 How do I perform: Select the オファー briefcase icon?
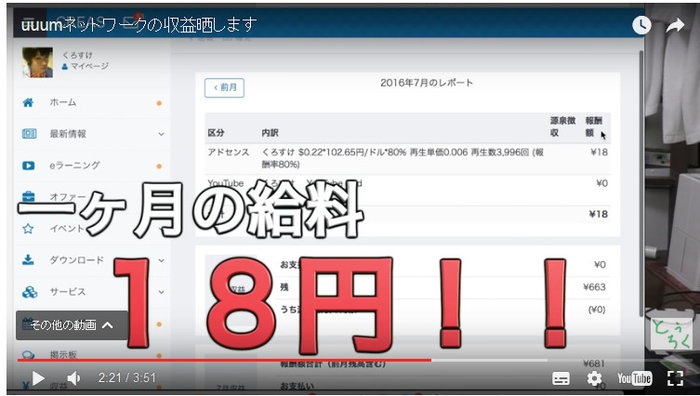(28, 197)
